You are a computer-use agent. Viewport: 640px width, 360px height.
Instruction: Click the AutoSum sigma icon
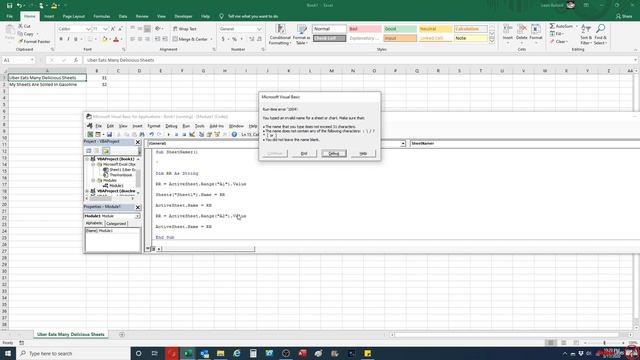point(552,26)
